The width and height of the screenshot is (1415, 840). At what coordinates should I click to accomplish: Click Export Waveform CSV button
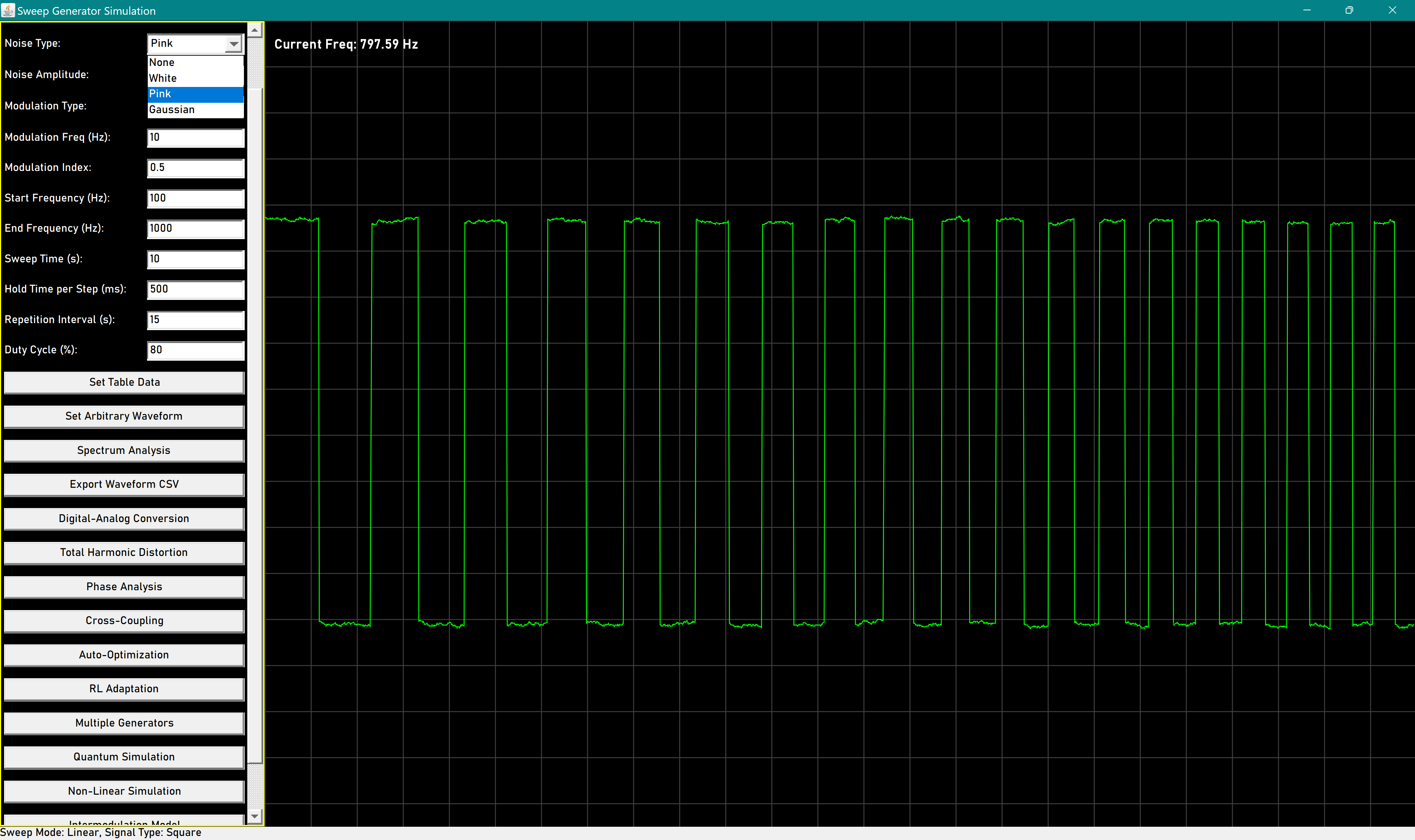[124, 484]
